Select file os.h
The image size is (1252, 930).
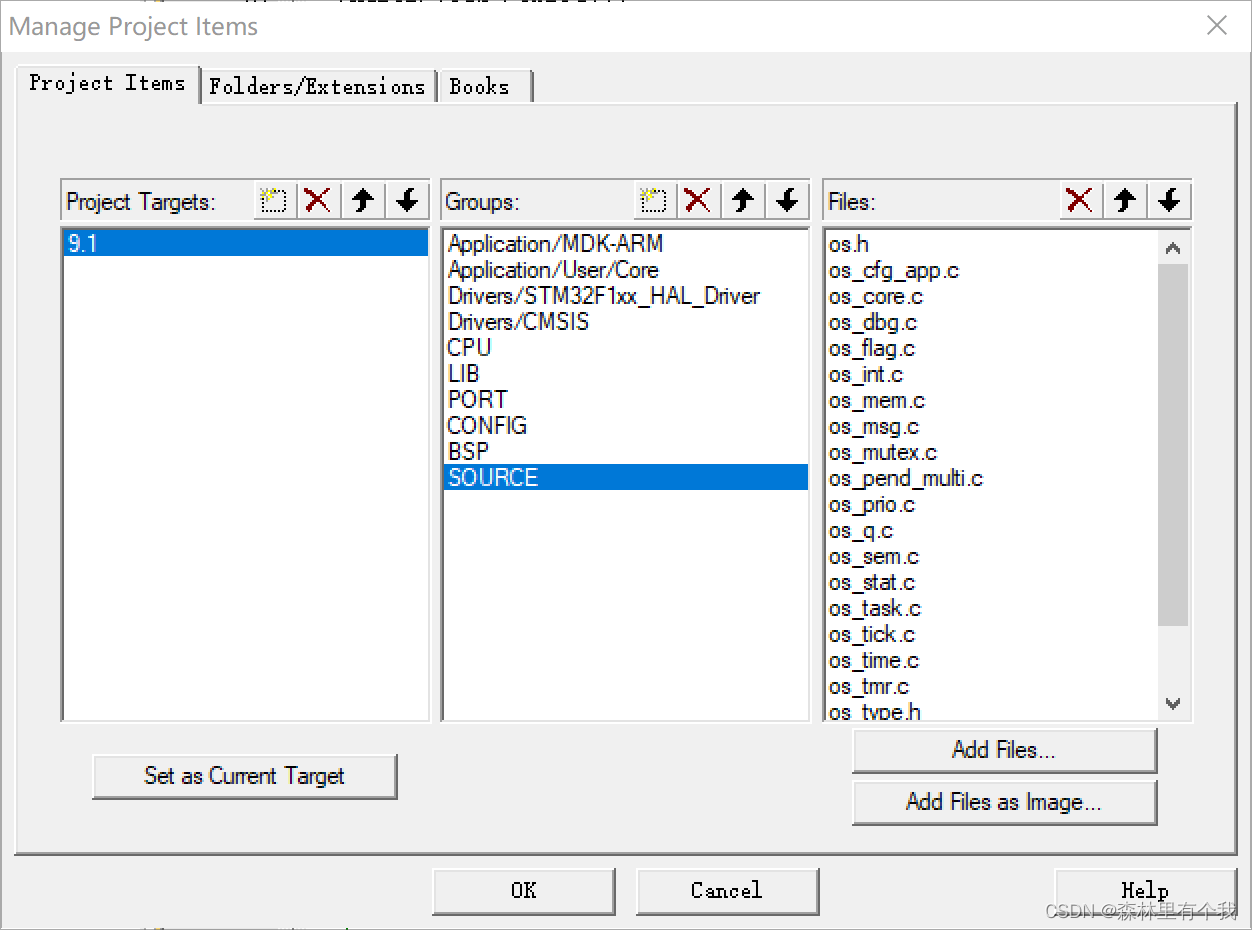pyautogui.click(x=992, y=244)
